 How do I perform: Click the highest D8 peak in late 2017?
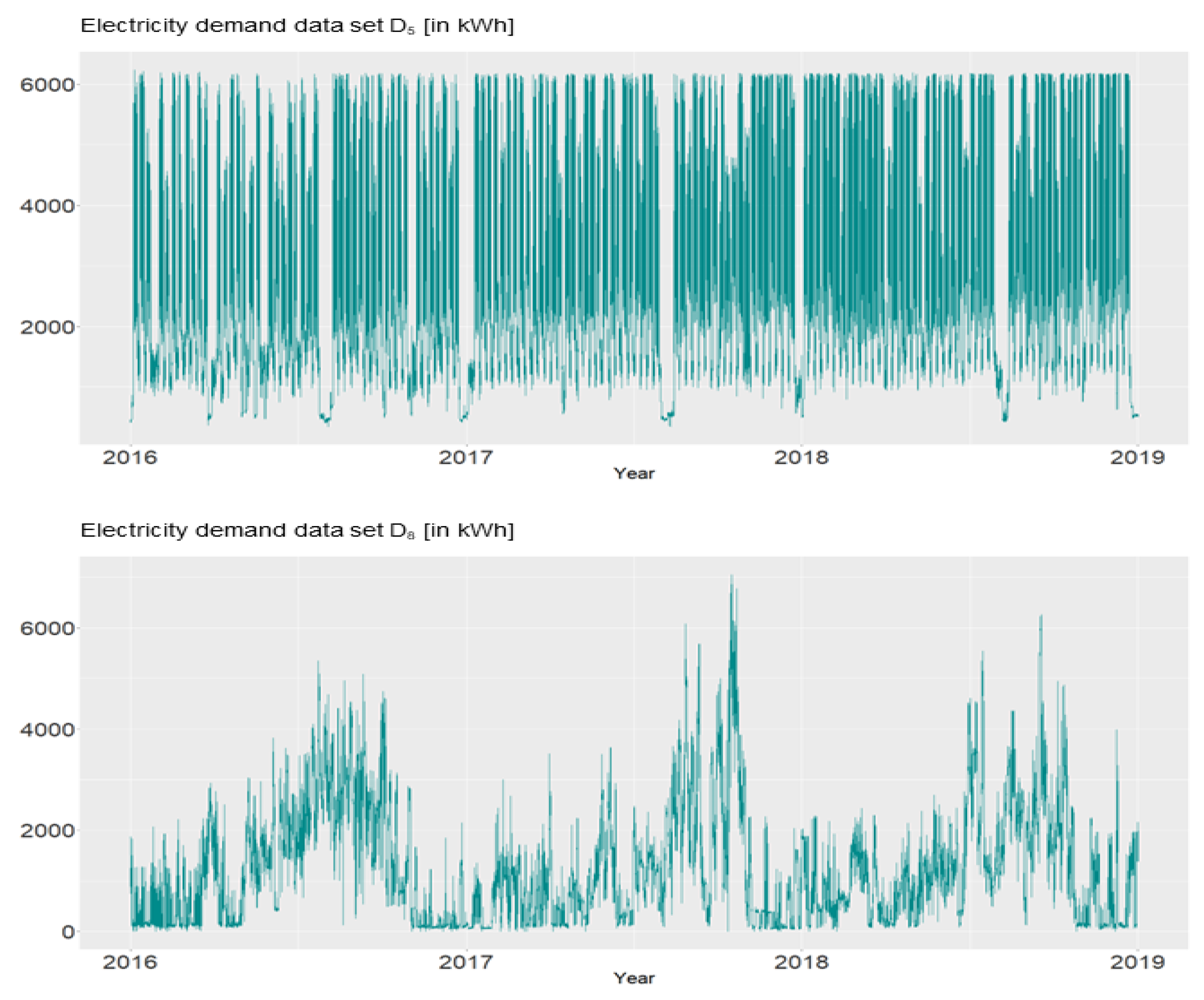pyautogui.click(x=732, y=579)
